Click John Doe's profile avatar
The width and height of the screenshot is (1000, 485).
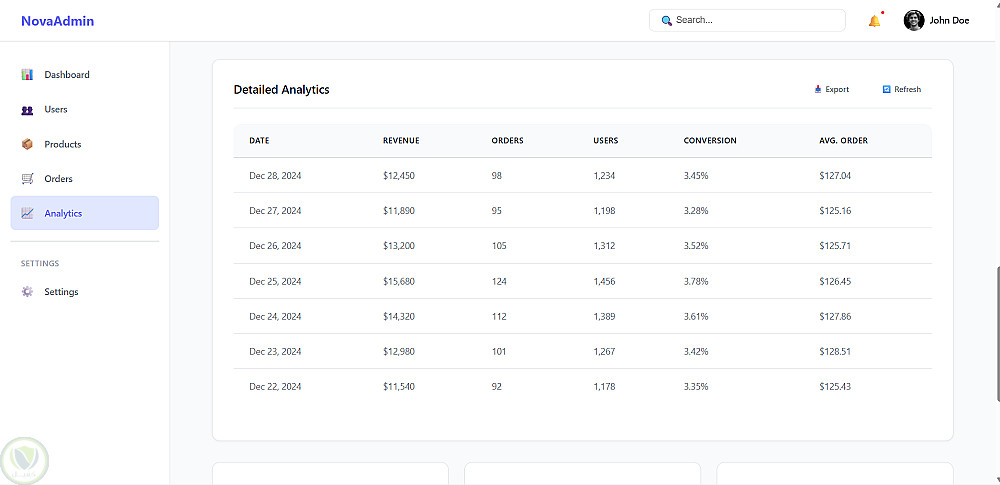pos(914,20)
